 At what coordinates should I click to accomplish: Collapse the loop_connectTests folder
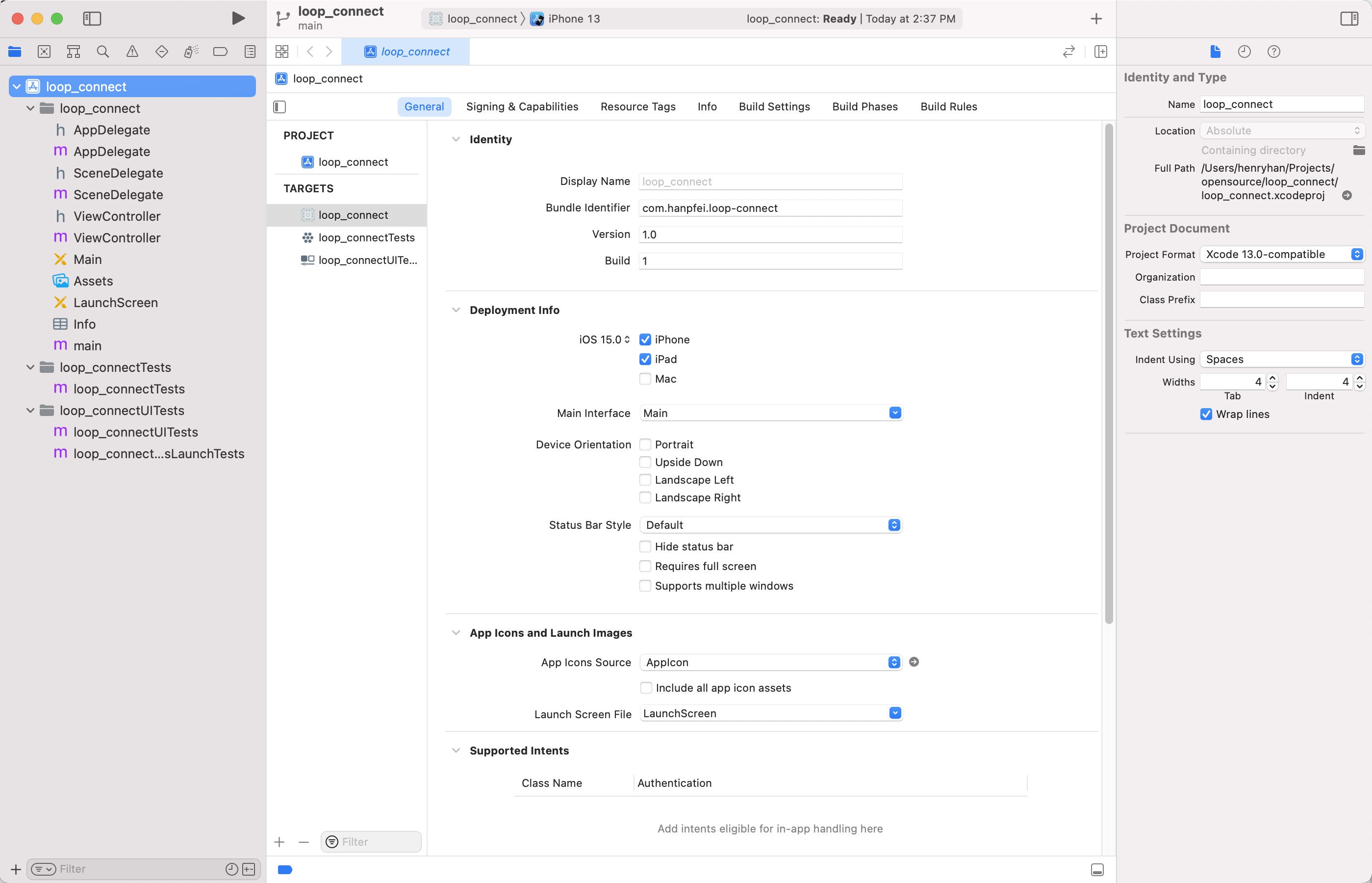(30, 367)
